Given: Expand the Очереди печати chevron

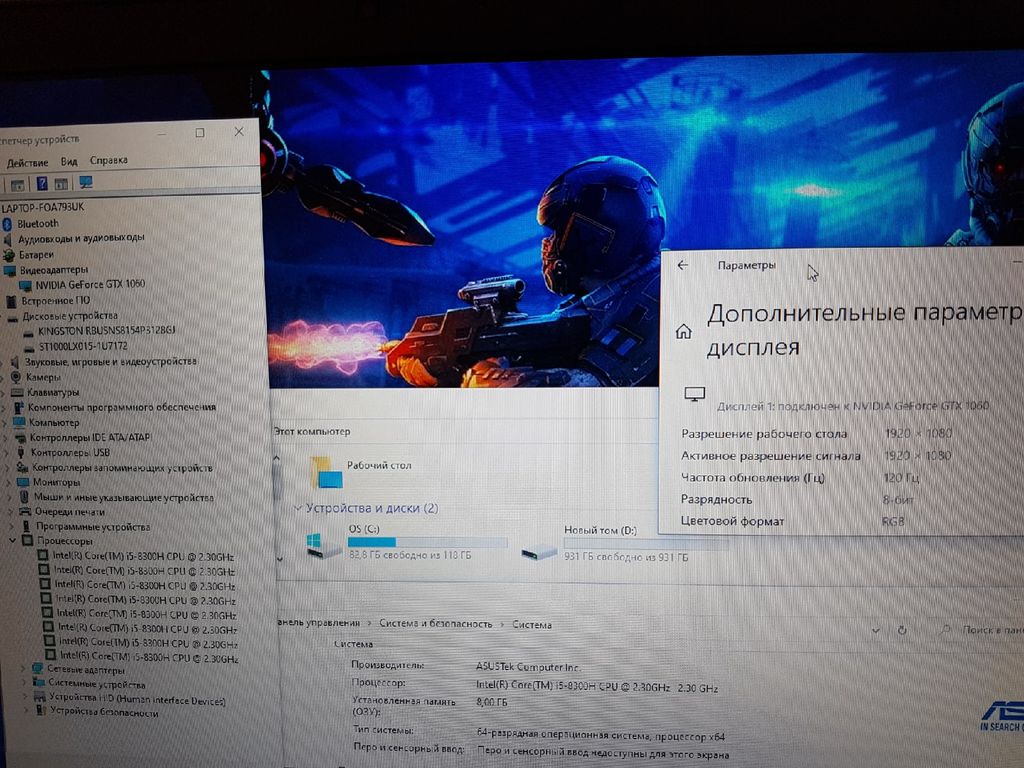Looking at the screenshot, I should click(10, 512).
